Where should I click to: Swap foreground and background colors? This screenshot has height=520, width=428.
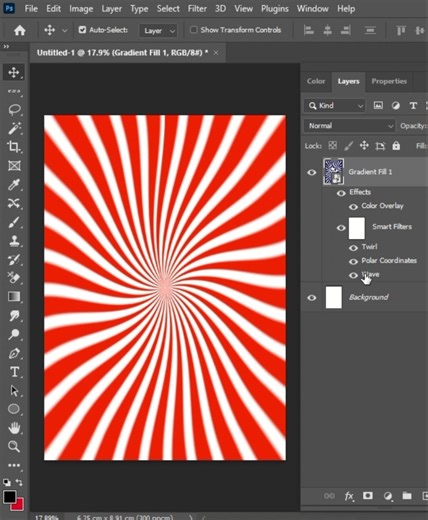[19, 482]
